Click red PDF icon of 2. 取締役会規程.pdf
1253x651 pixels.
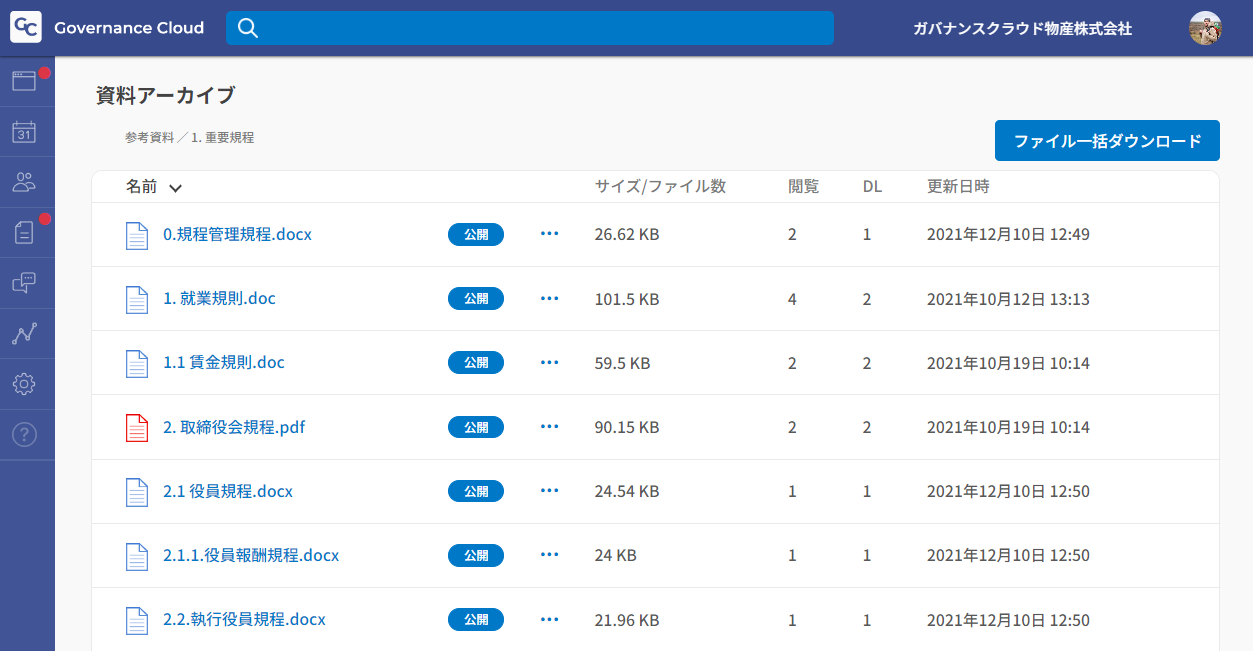tap(137, 427)
